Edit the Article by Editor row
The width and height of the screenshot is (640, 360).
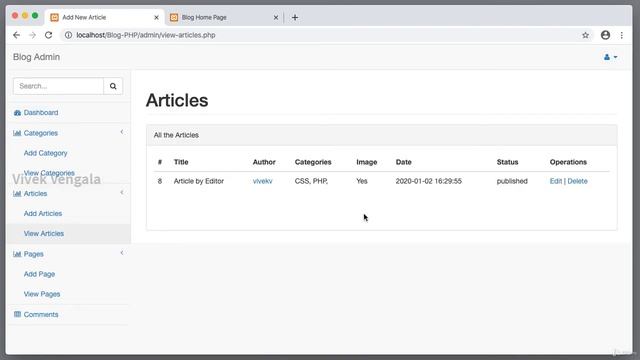coord(556,181)
